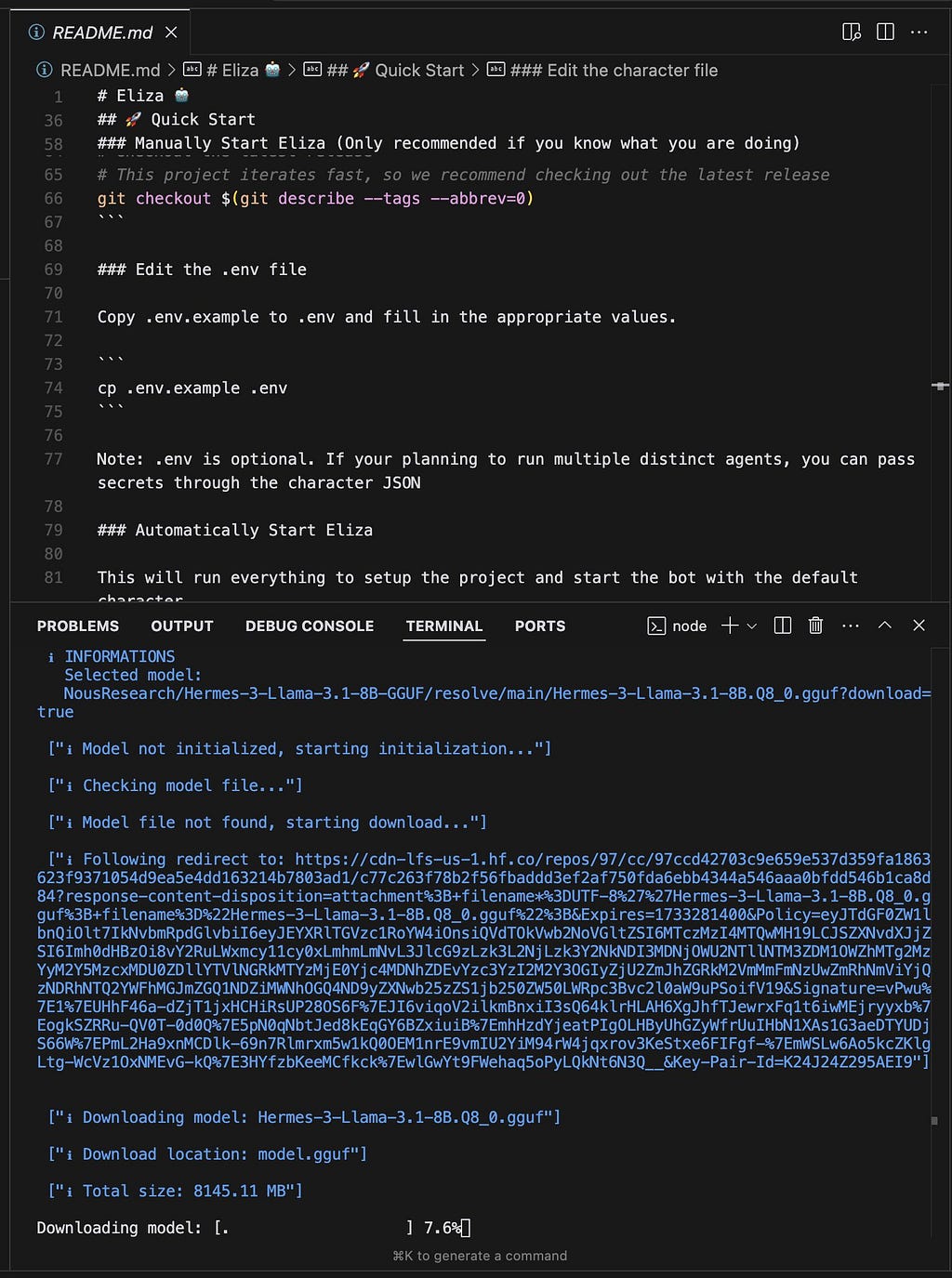
Task: Switch to DEBUG CONSOLE panel tab
Action: (310, 626)
